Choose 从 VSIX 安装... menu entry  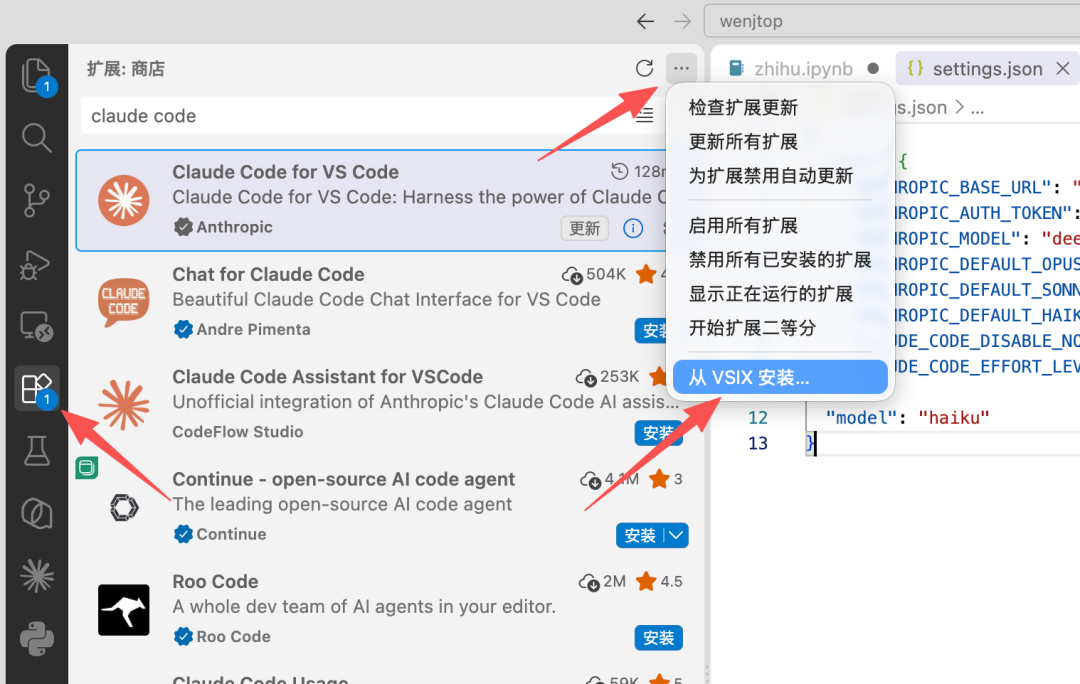click(780, 377)
